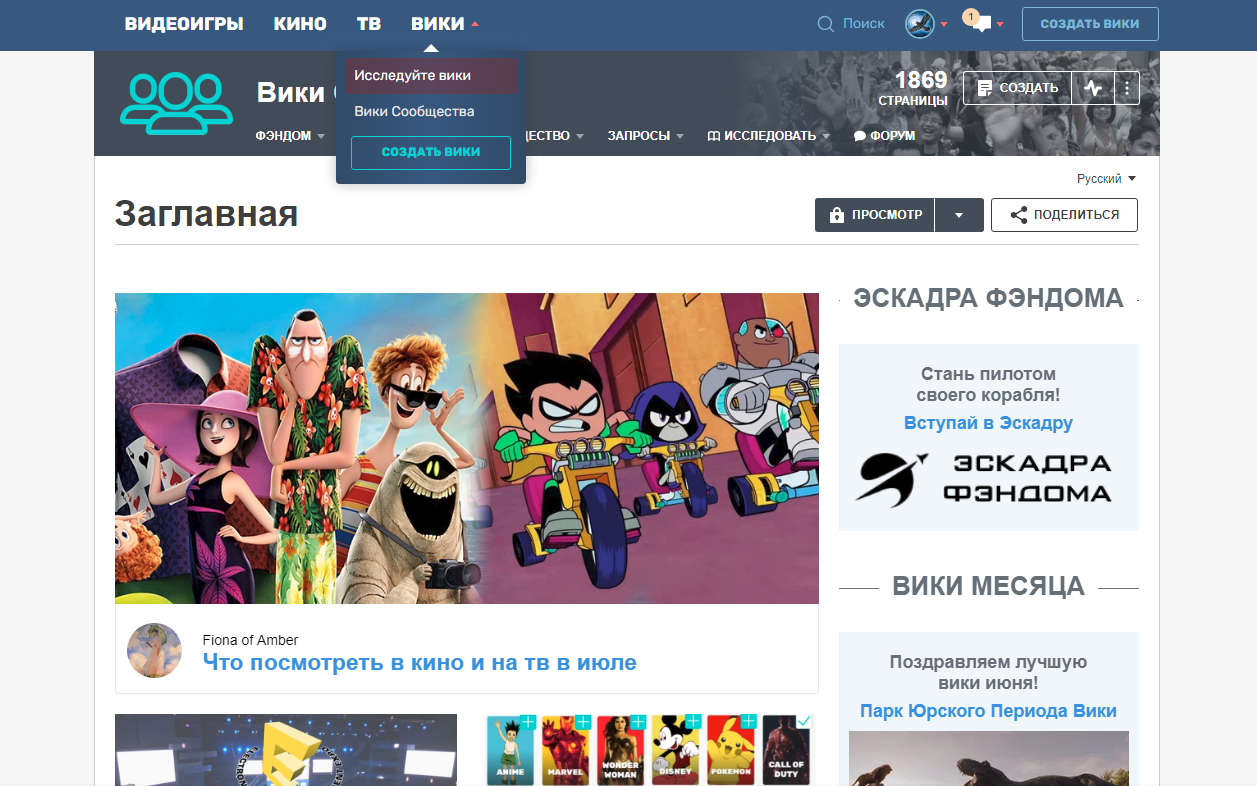Open the КИНО menu

(x=300, y=24)
